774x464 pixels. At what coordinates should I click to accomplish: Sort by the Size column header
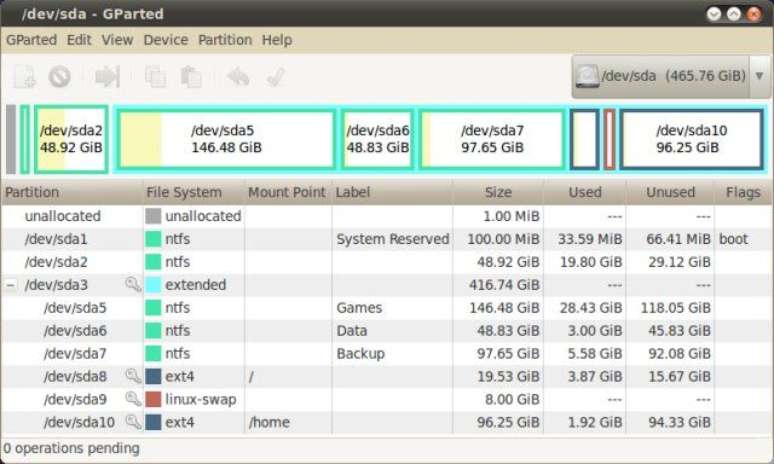(x=498, y=192)
